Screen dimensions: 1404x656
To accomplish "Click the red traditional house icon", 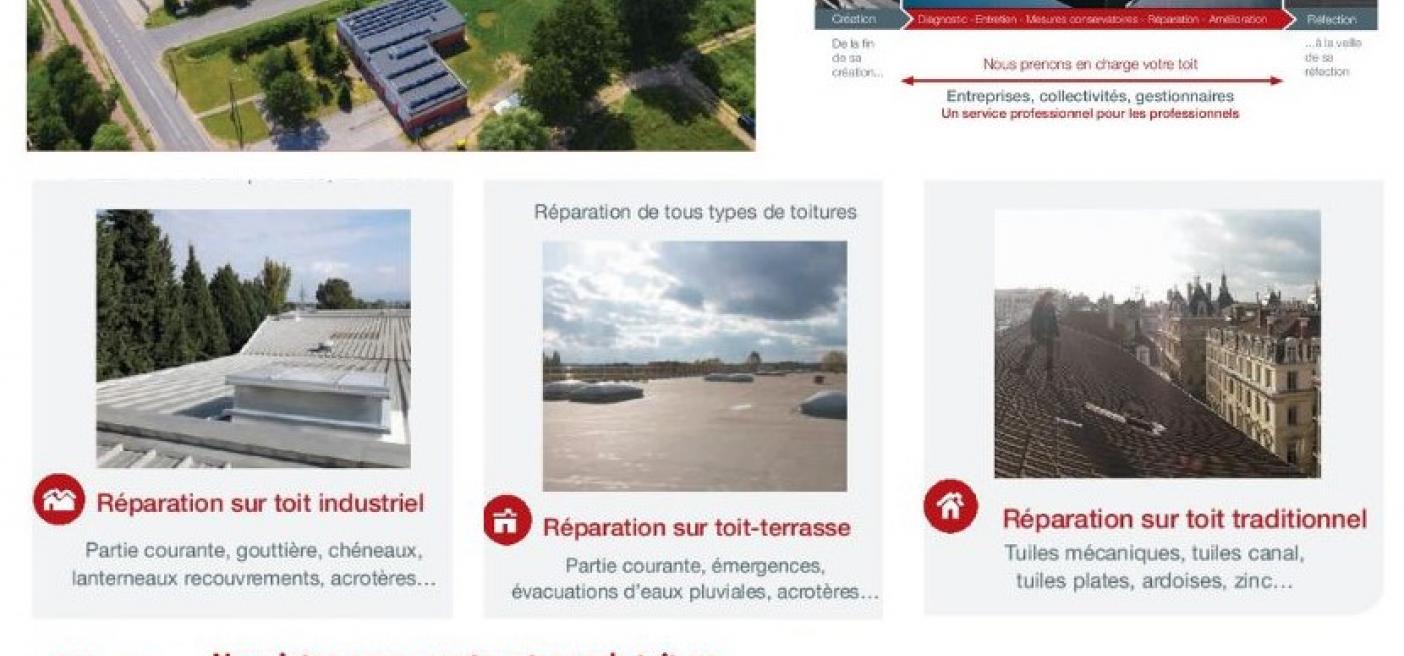I will pyautogui.click(x=950, y=507).
